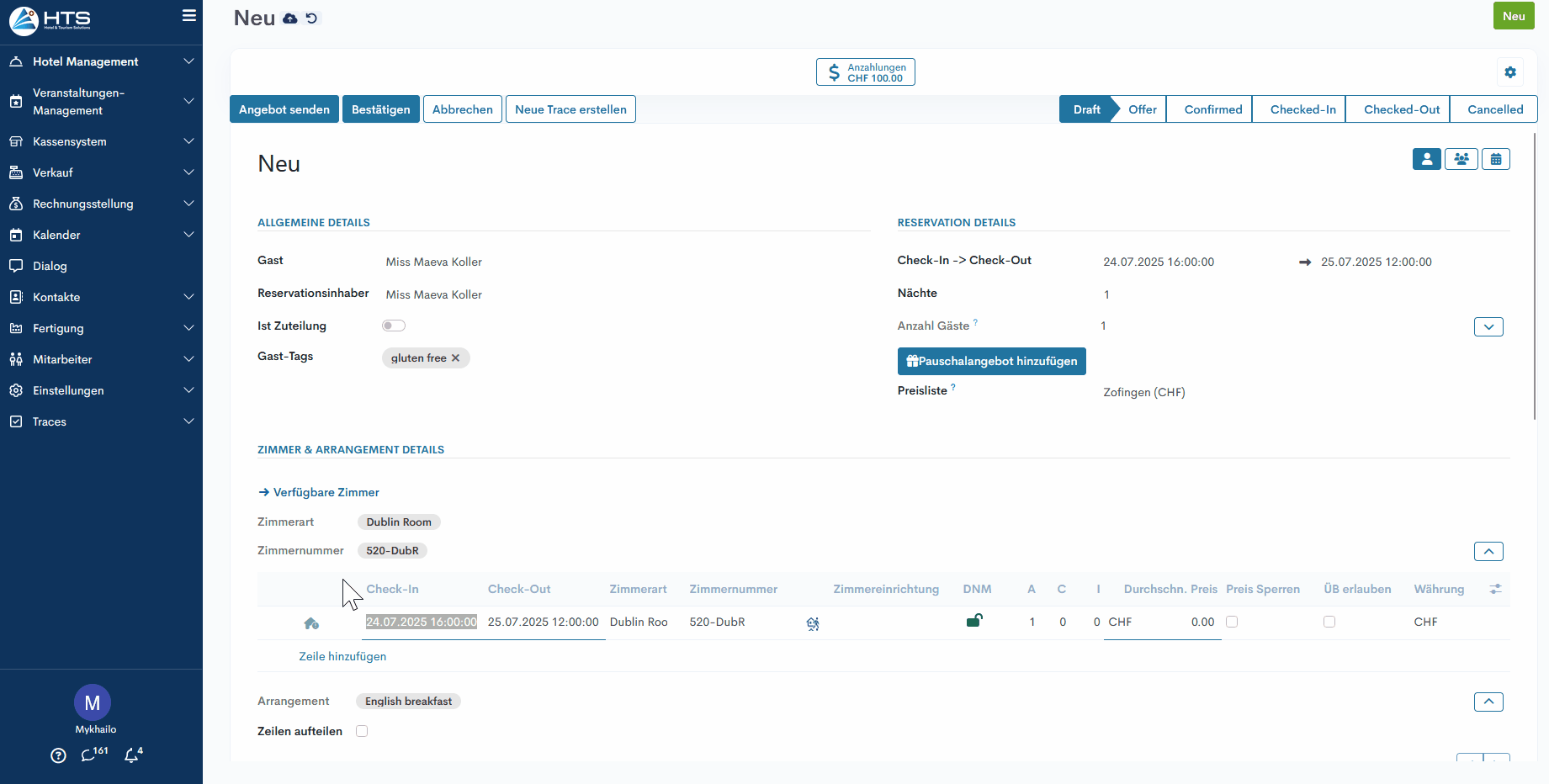This screenshot has width=1549, height=784.
Task: Select the Confirmed status stage
Action: 1212,109
